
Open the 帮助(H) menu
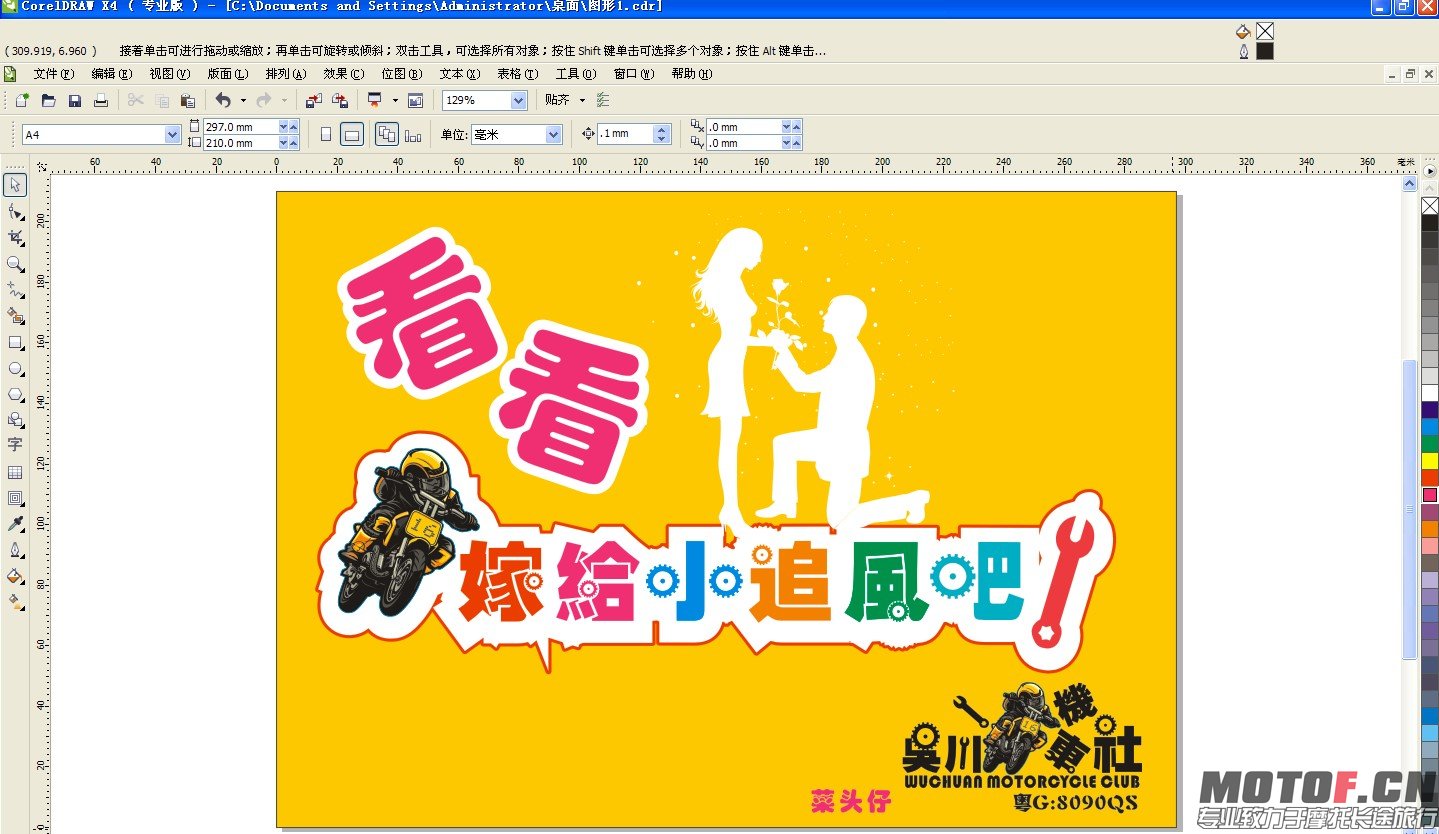[x=692, y=74]
